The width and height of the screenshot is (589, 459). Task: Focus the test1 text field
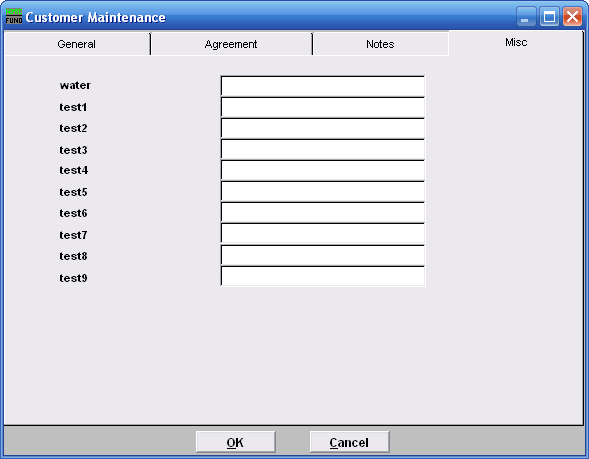point(323,107)
